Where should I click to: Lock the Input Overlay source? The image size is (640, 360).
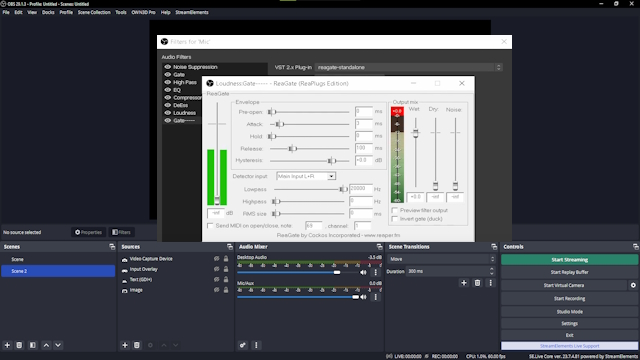[226, 269]
